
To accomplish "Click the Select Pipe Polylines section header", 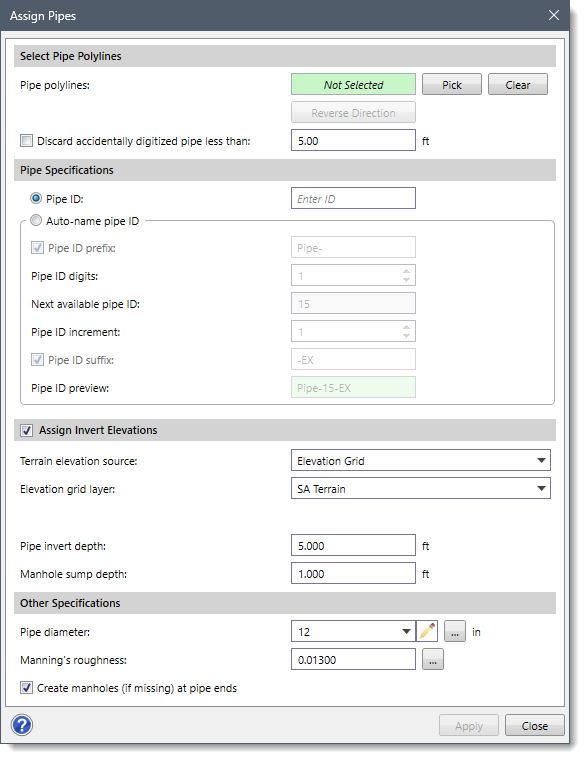I will coord(285,56).
